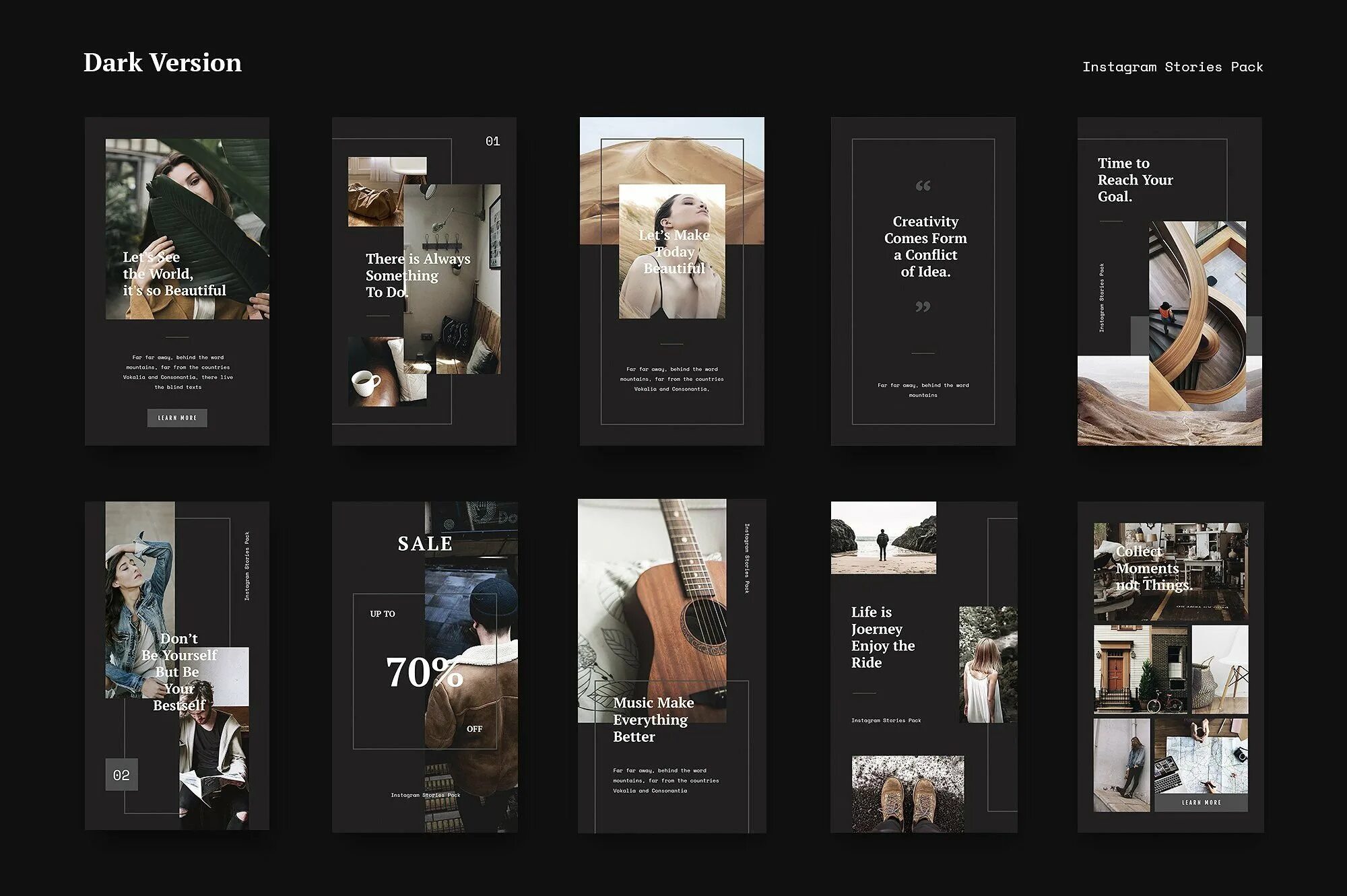The image size is (1347, 896).
Task: Click the Dark Version heading
Action: (162, 63)
